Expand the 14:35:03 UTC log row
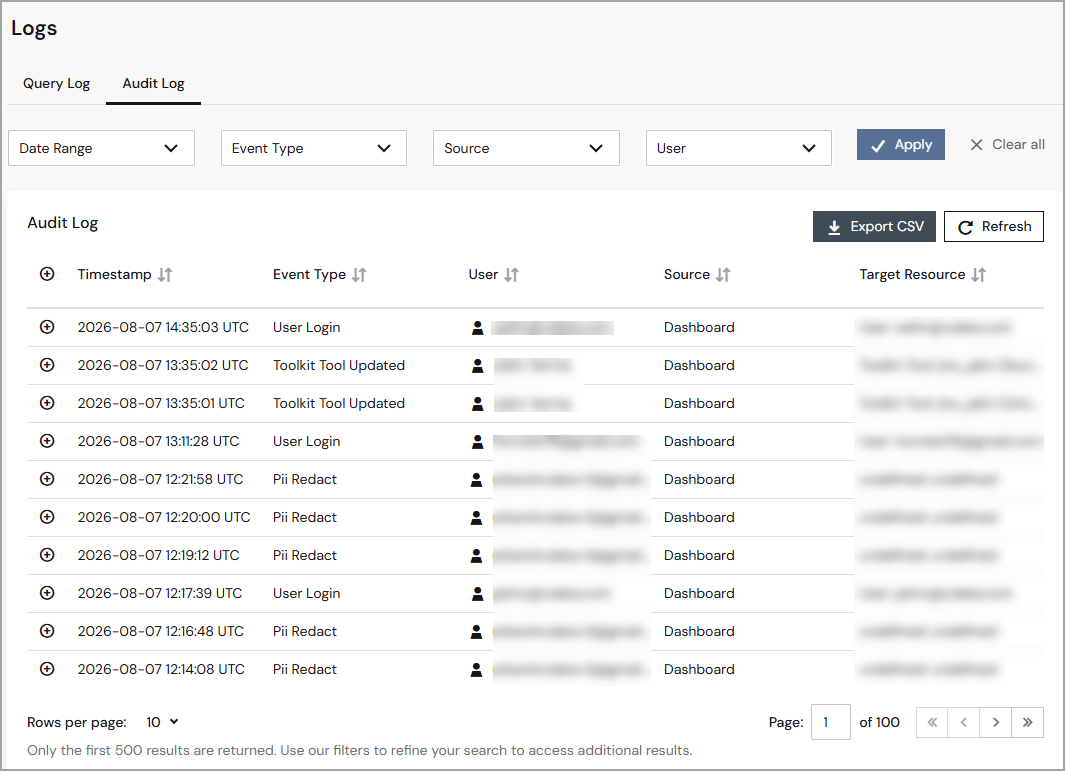 (47, 327)
